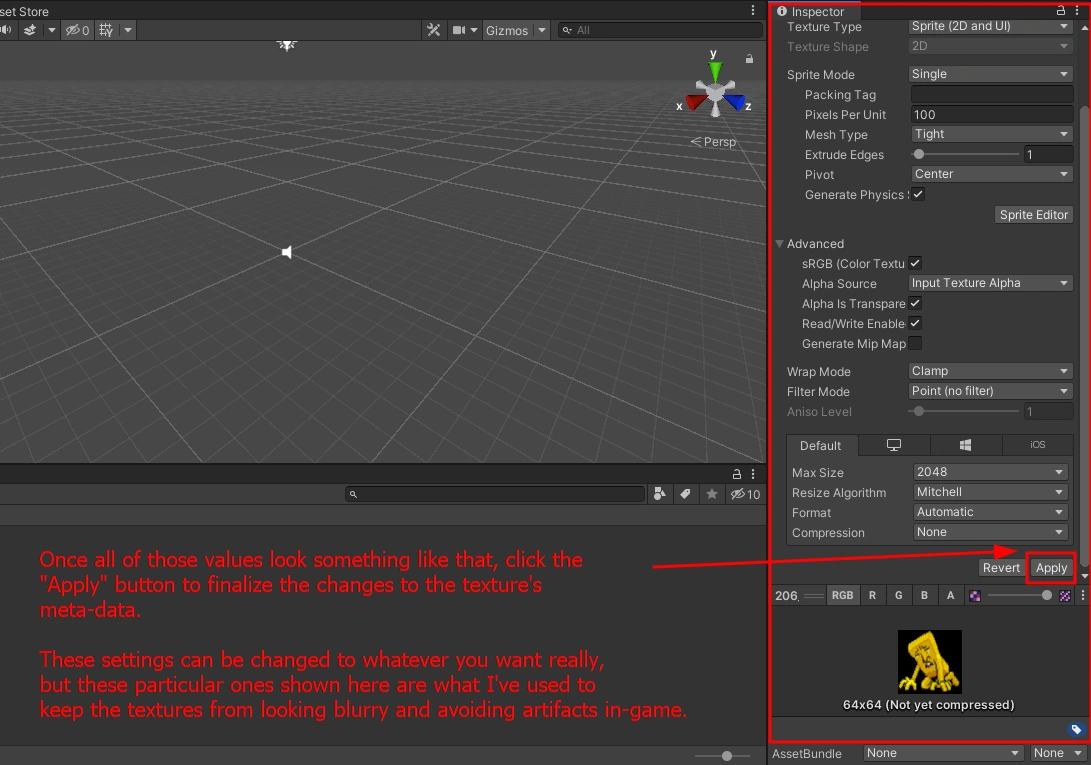Toggle scene gizmo rotation lock icon
Viewport: 1091px width, 765px height.
(x=749, y=59)
